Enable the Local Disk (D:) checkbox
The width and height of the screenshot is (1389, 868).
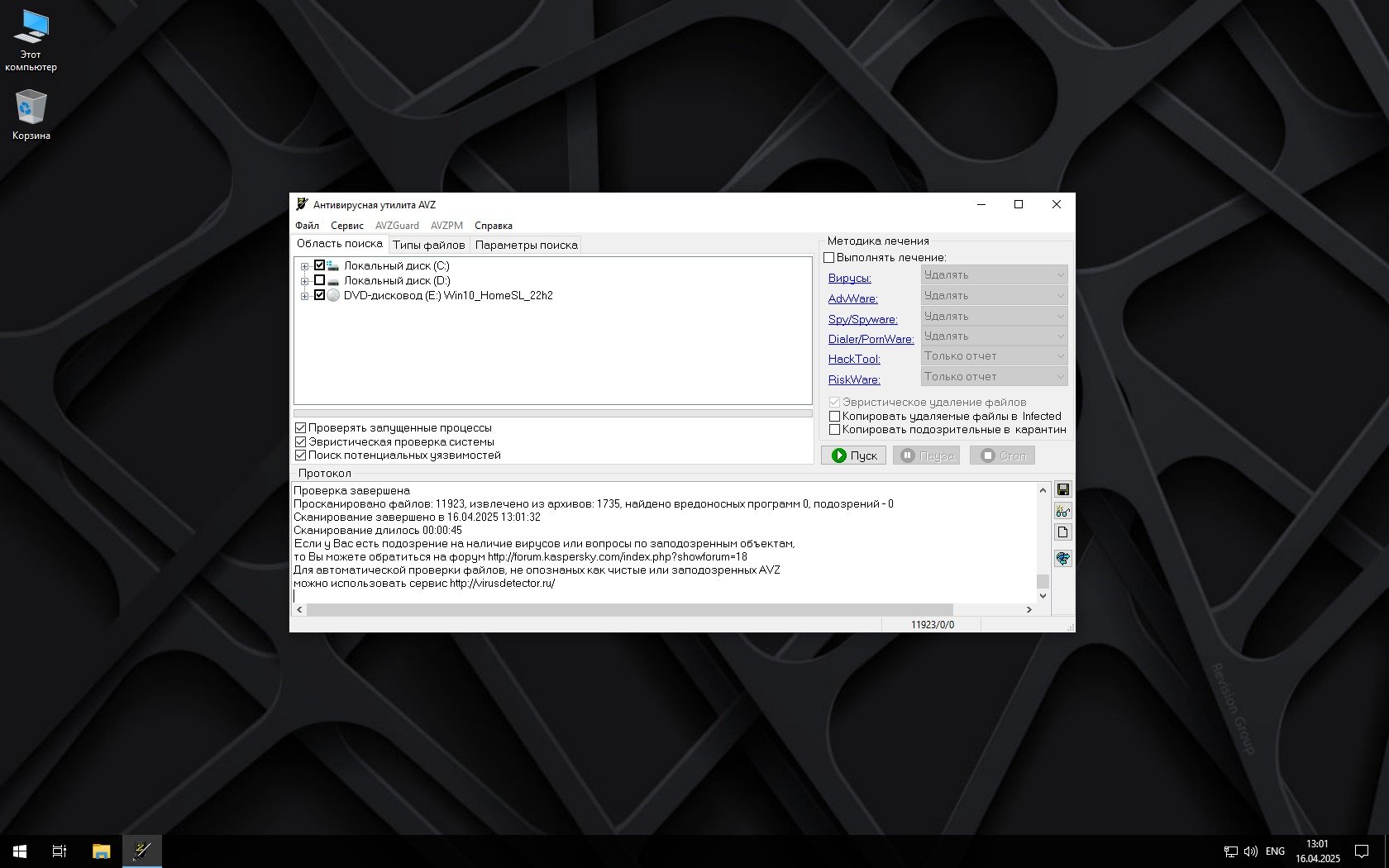320,280
